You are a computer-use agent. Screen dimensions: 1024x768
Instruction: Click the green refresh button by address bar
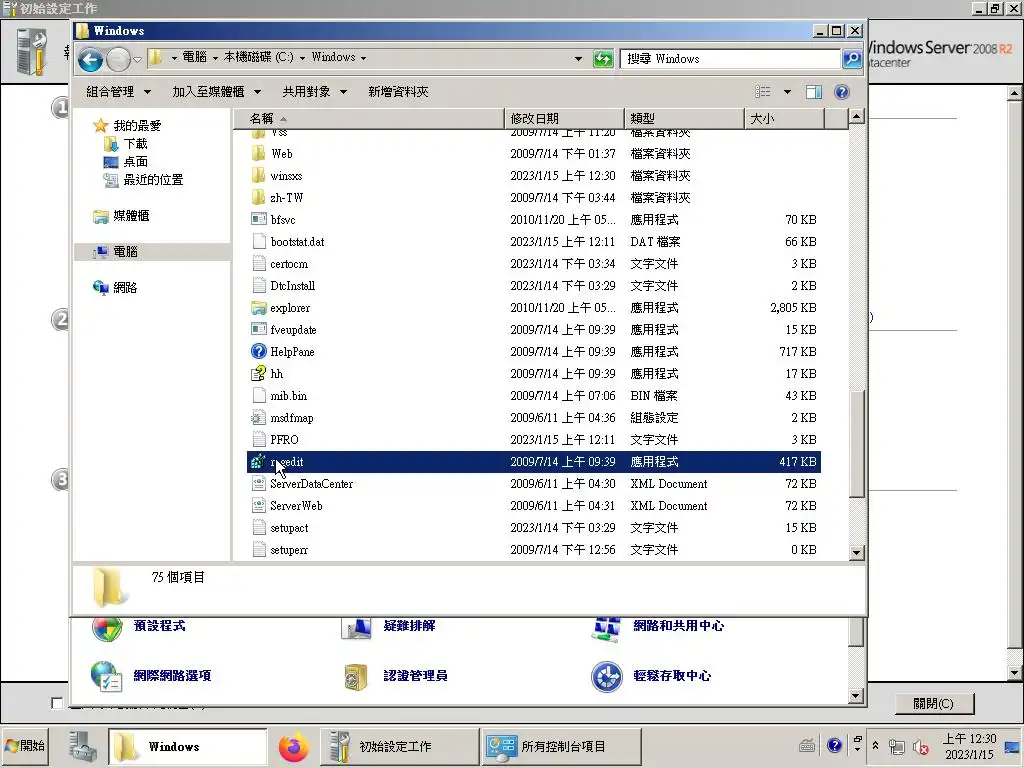tap(603, 59)
